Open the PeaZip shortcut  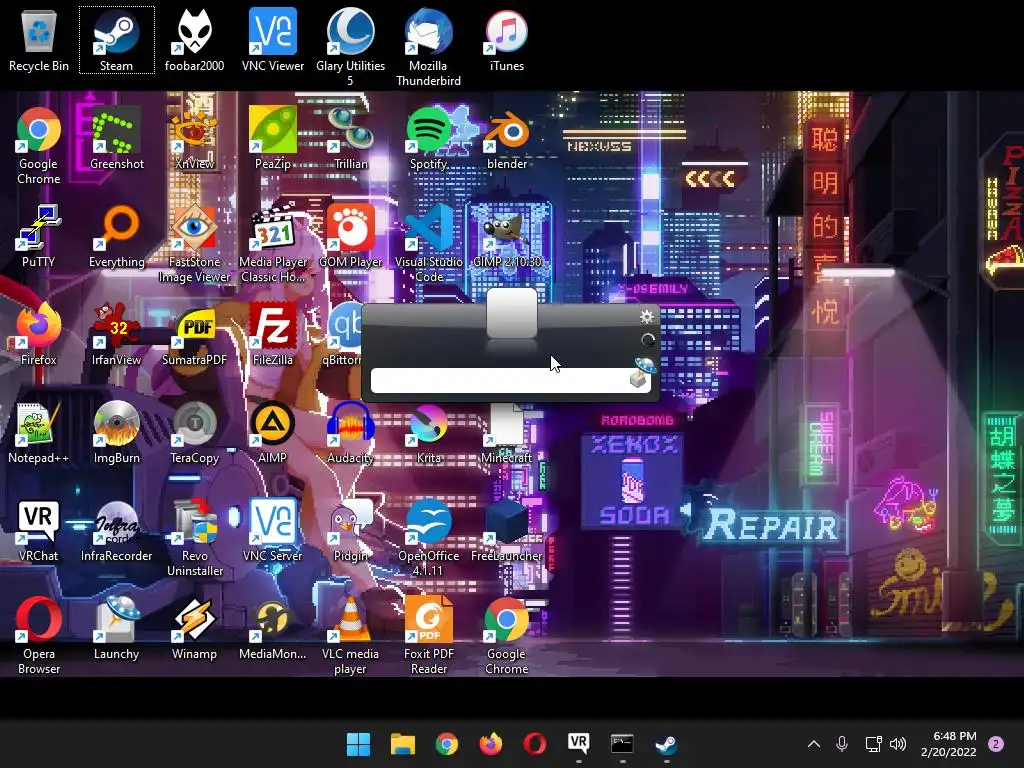pyautogui.click(x=273, y=138)
